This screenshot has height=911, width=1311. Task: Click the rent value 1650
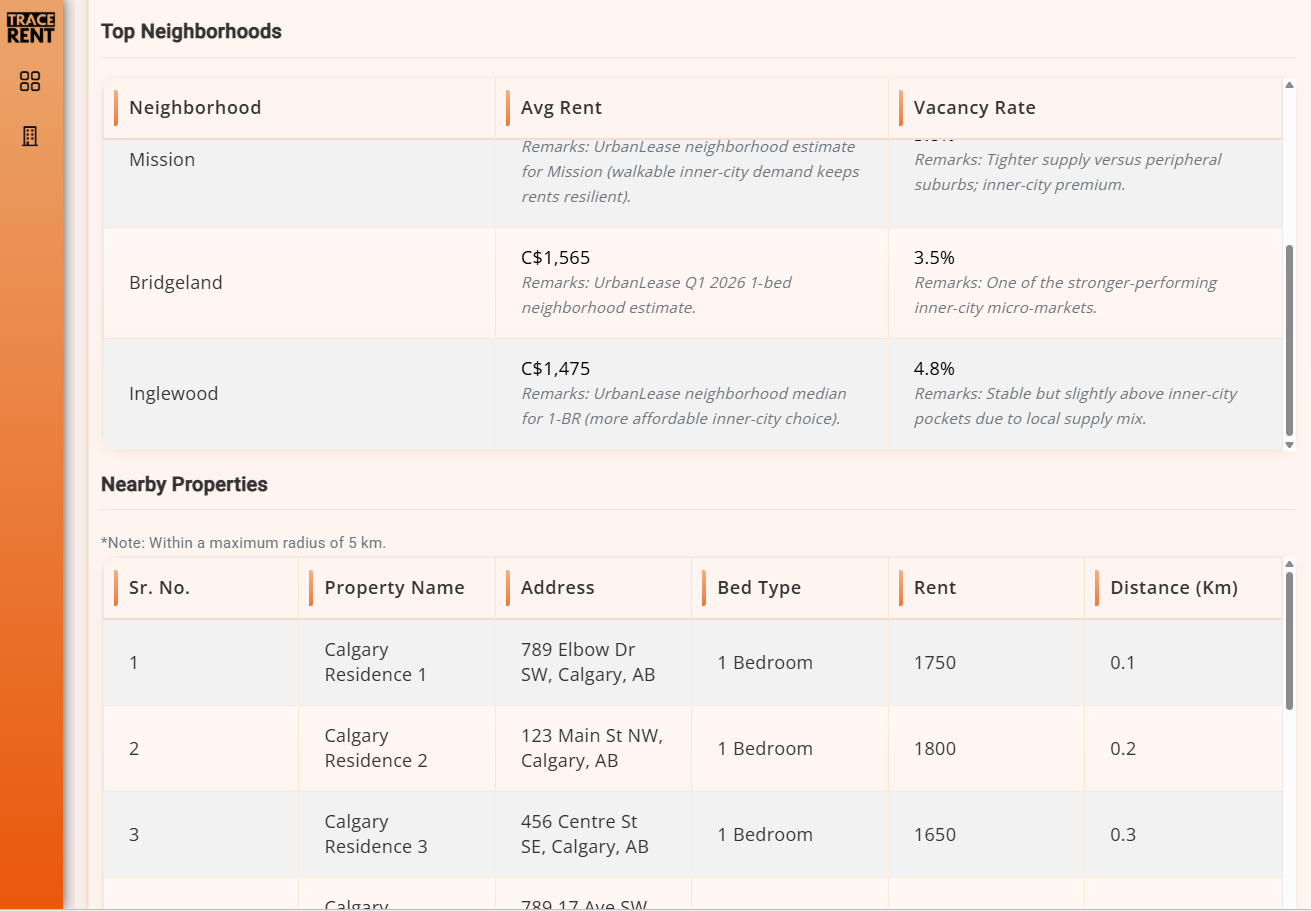pyautogui.click(x=935, y=835)
